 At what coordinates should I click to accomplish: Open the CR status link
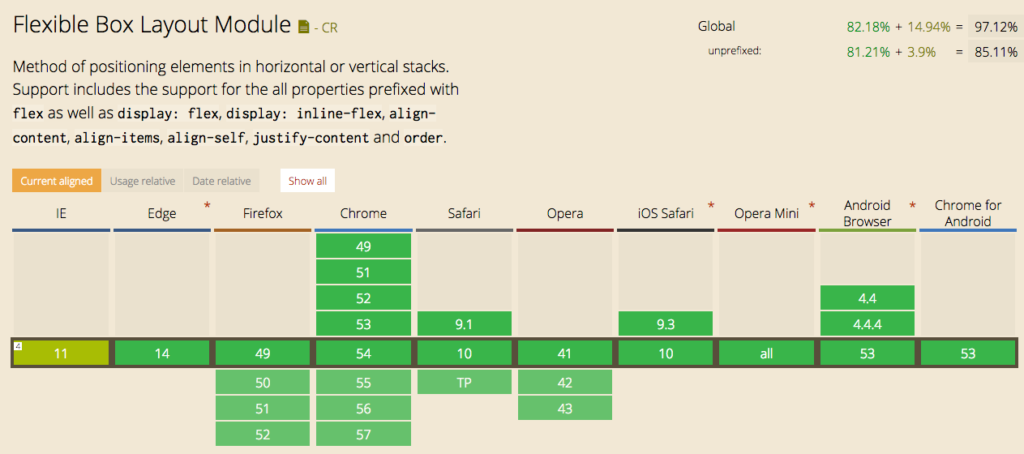327,28
